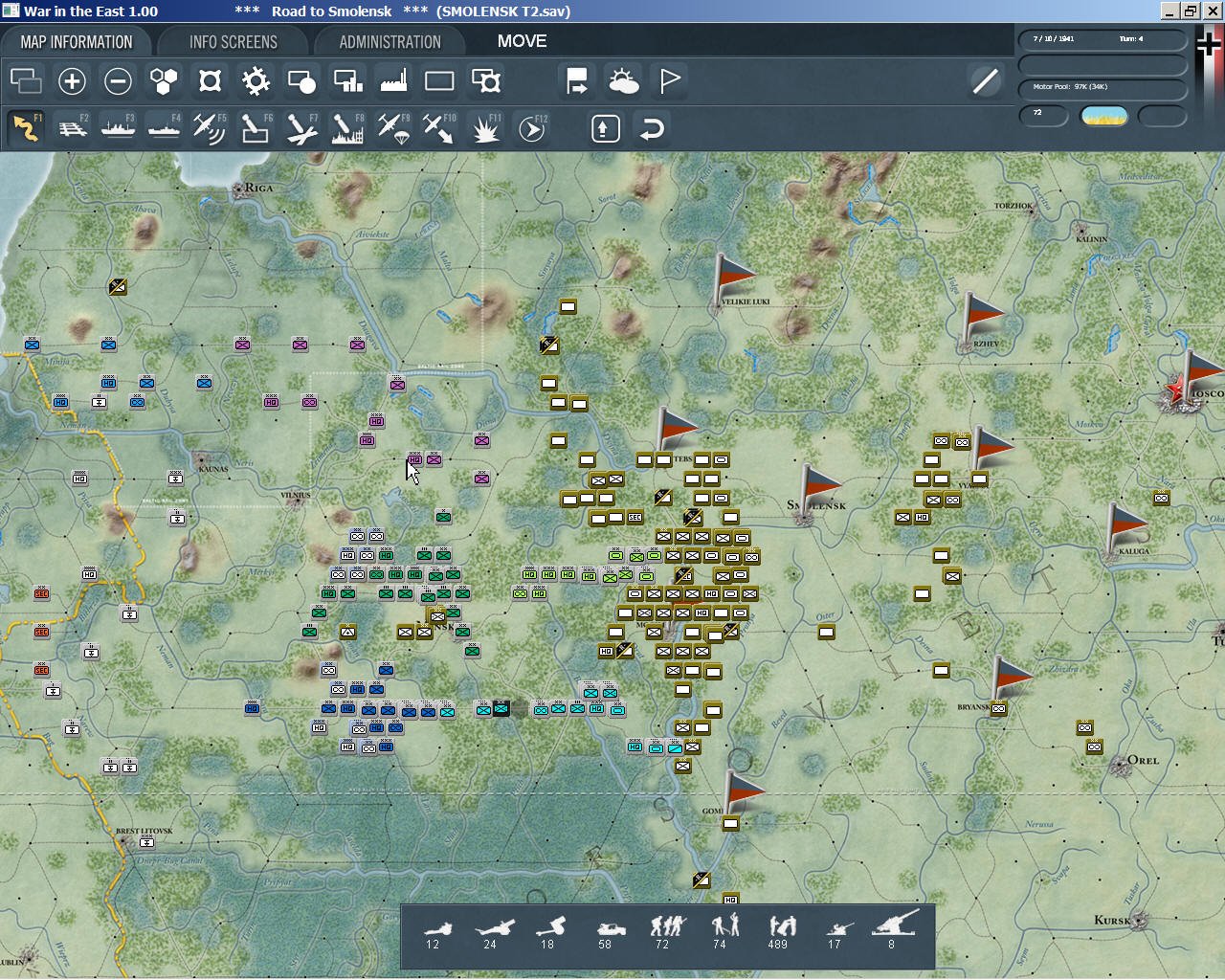Viewport: 1225px width, 980px height.
Task: Click the clear weather indicator swatch
Action: click(1103, 116)
